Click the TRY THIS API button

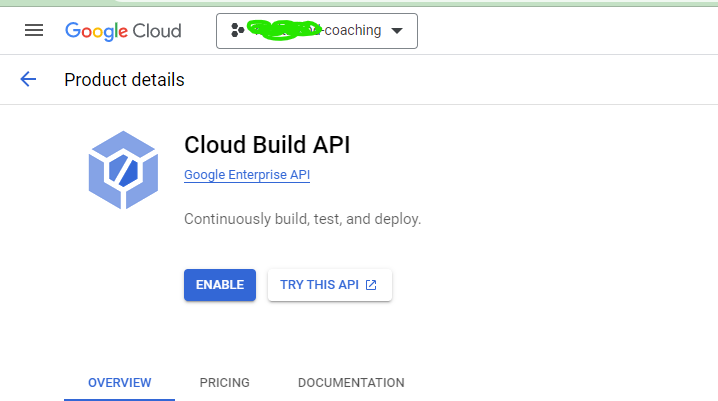[330, 285]
